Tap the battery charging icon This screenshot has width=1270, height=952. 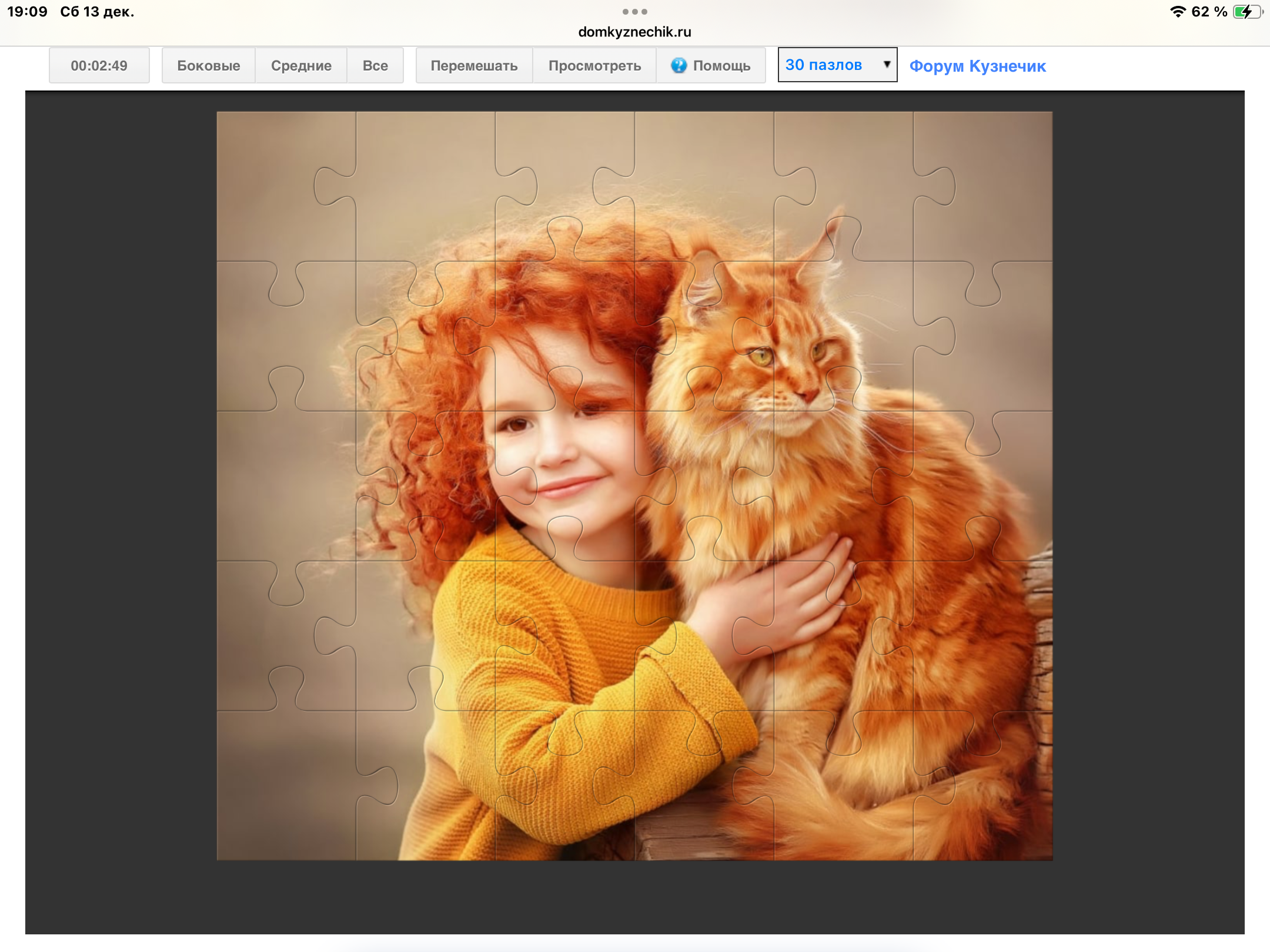pyautogui.click(x=1246, y=12)
